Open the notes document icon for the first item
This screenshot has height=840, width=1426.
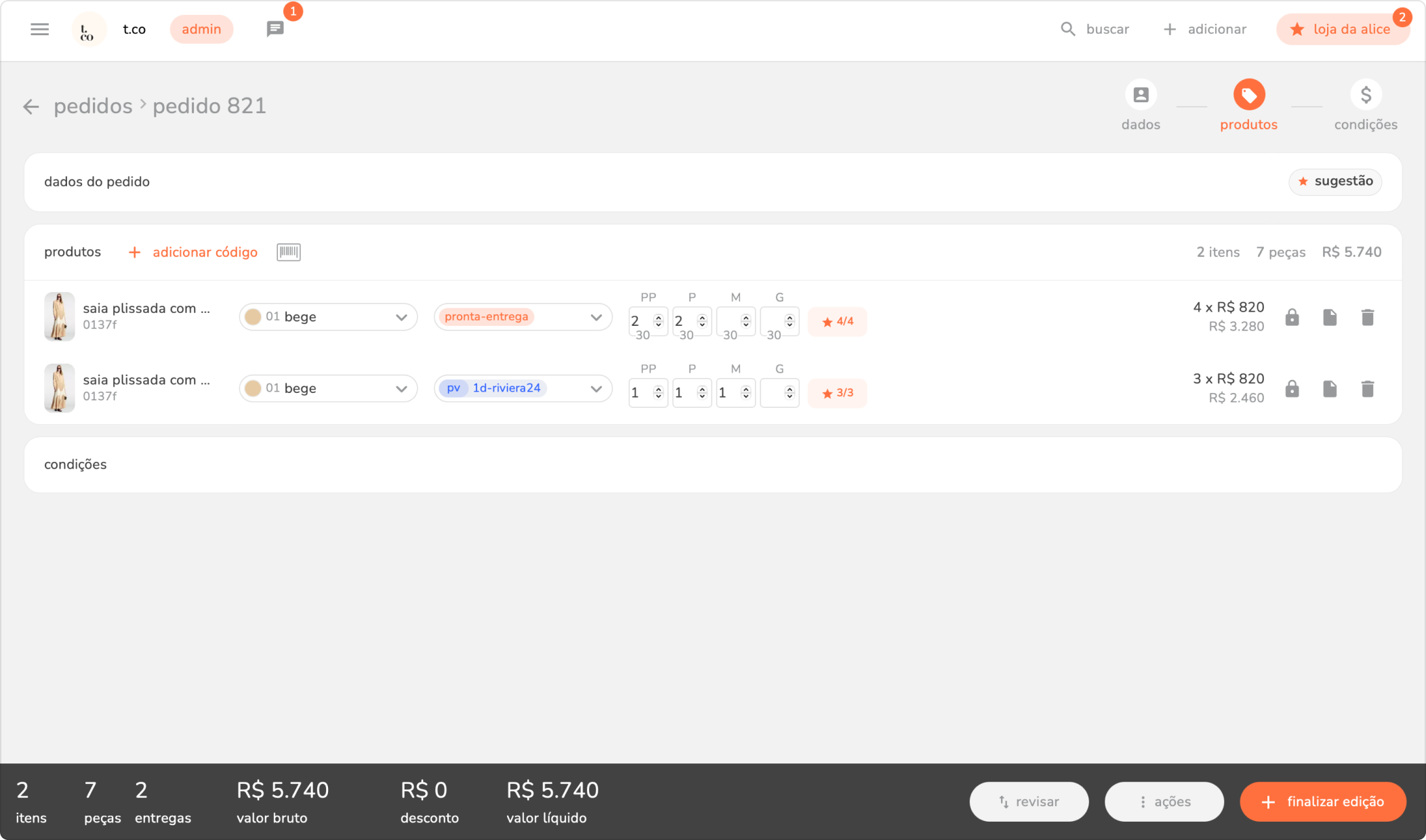click(x=1329, y=317)
